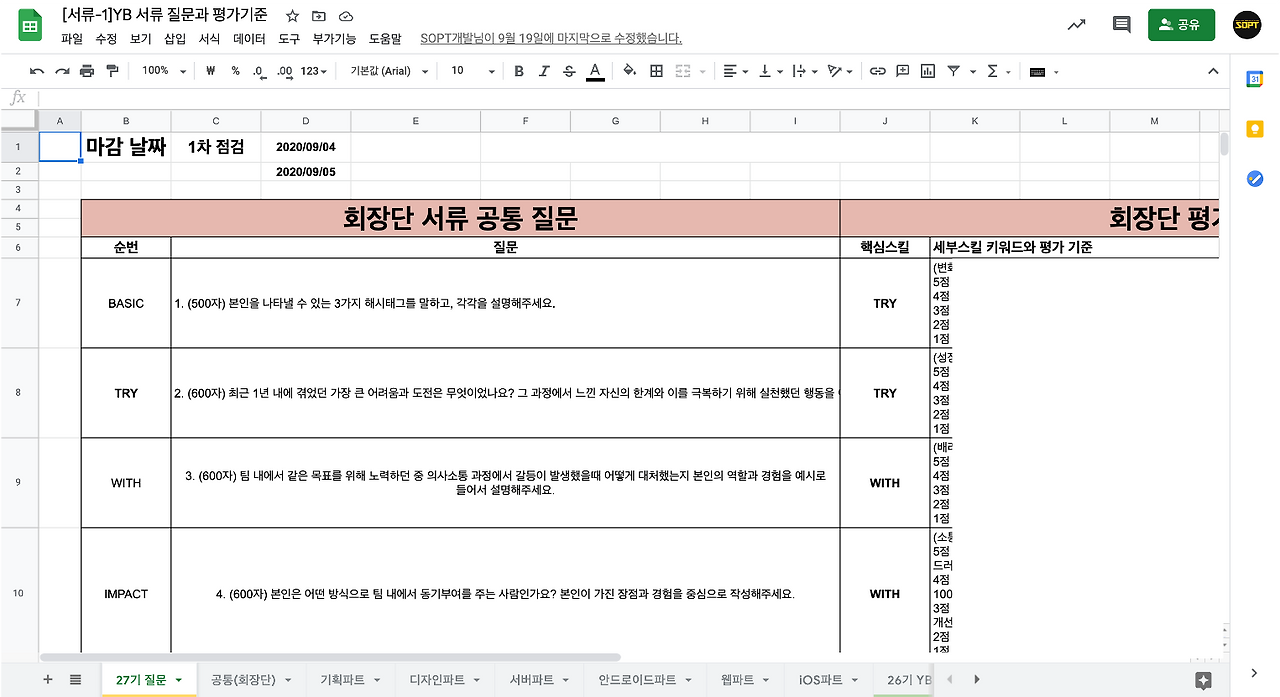Image resolution: width=1280 pixels, height=697 pixels.
Task: Open the input tools keyboard icon
Action: tap(1037, 71)
